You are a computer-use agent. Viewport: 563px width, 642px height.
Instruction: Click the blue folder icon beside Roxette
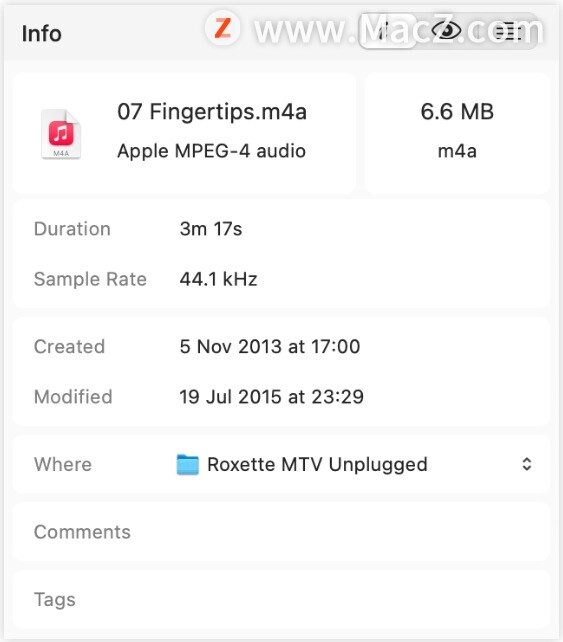tap(188, 464)
